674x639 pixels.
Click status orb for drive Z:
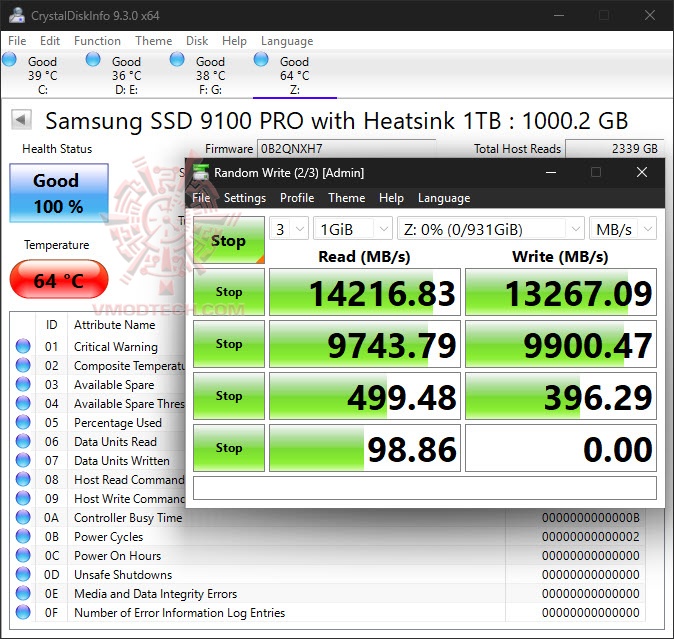click(261, 59)
